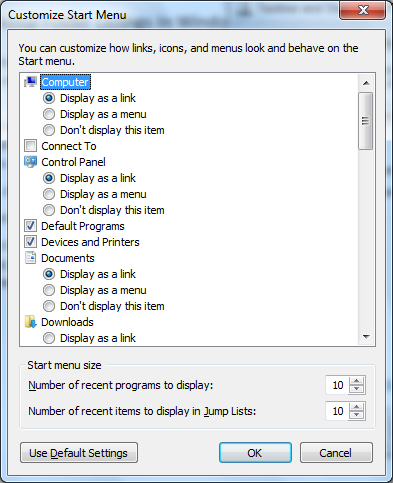Select the Computer list item label

pos(65,82)
